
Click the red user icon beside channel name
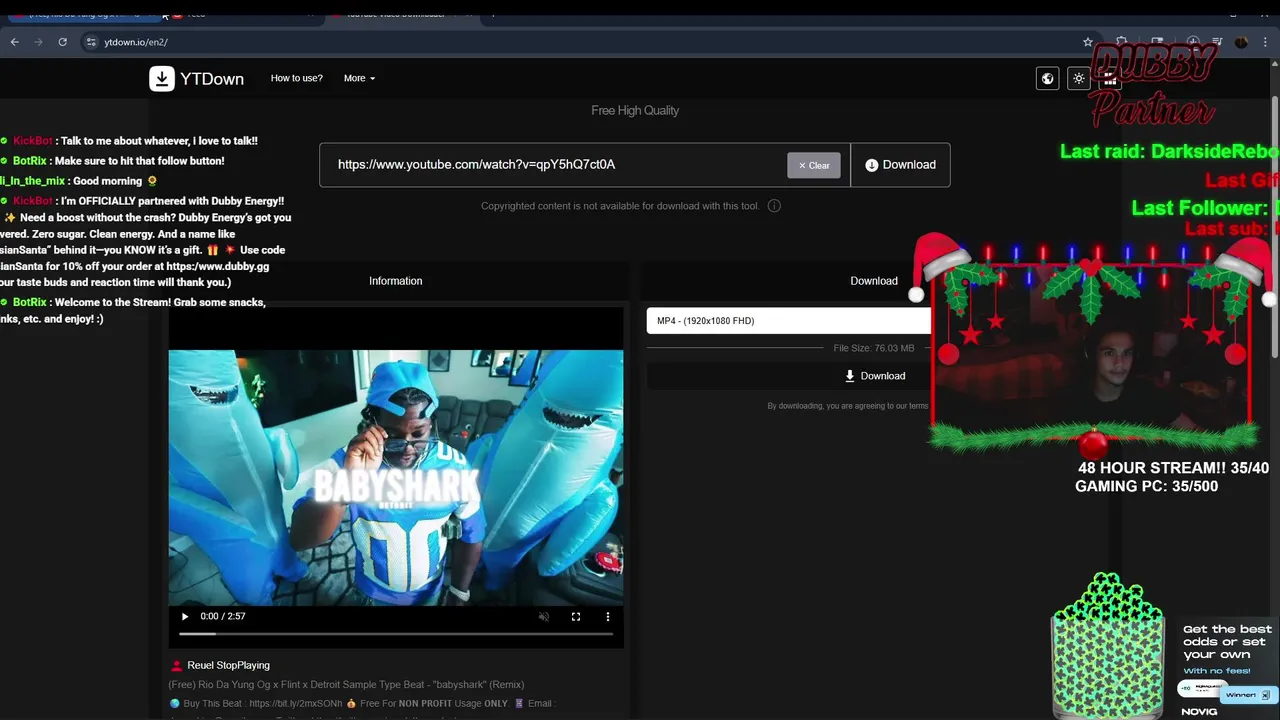point(177,666)
